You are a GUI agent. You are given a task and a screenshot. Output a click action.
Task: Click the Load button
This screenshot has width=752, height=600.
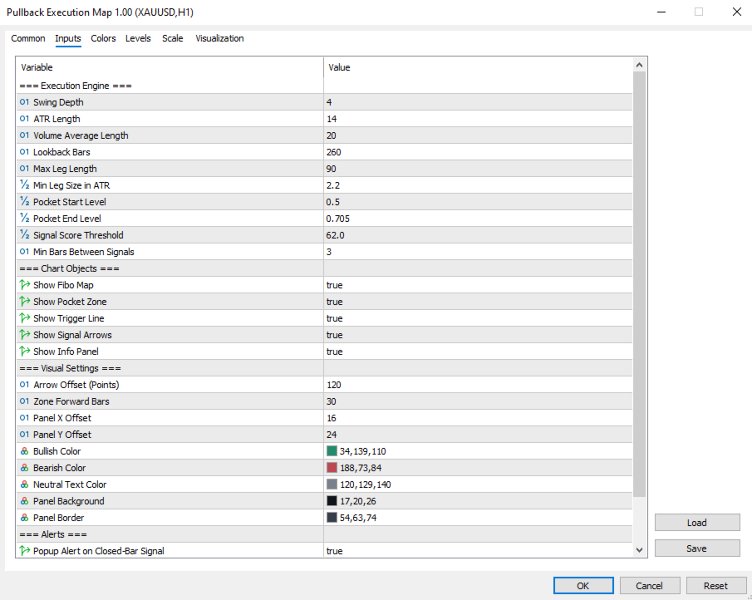point(697,522)
